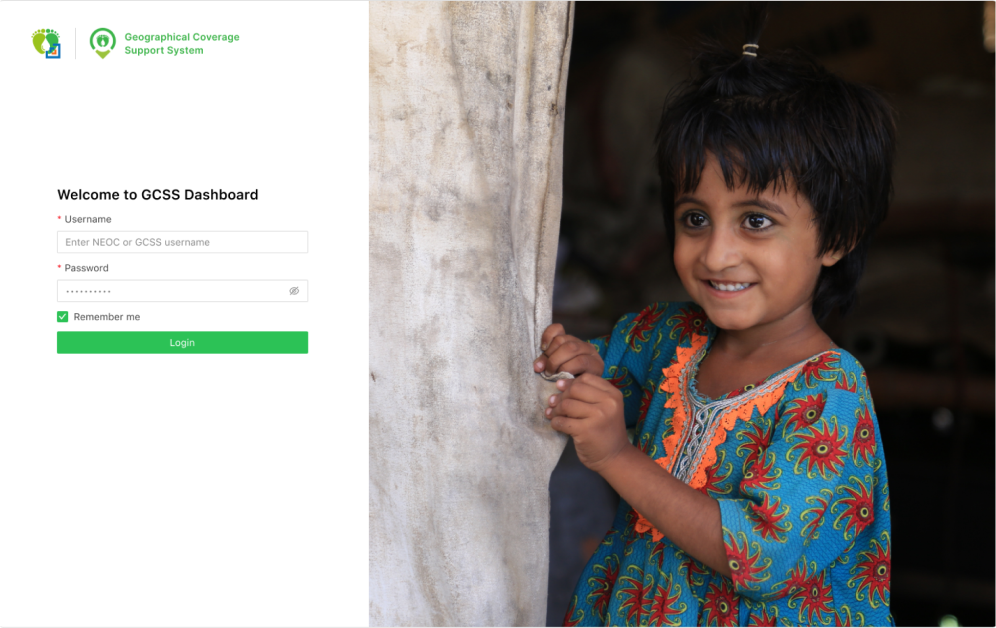This screenshot has height=628, width=996.
Task: Click the Password field label
Action: (86, 268)
